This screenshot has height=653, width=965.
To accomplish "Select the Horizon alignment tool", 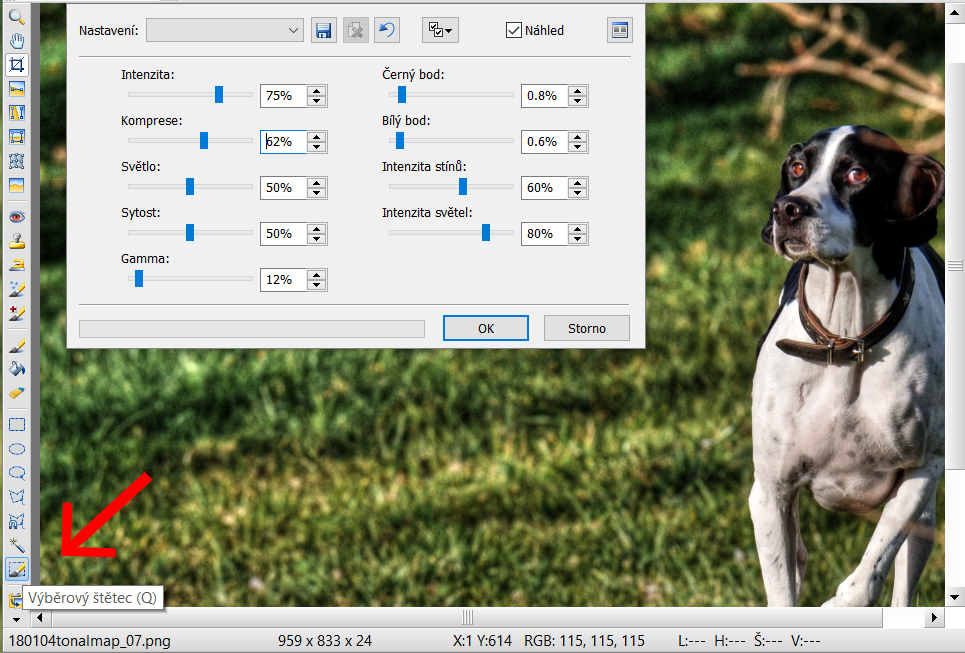I will (17, 89).
